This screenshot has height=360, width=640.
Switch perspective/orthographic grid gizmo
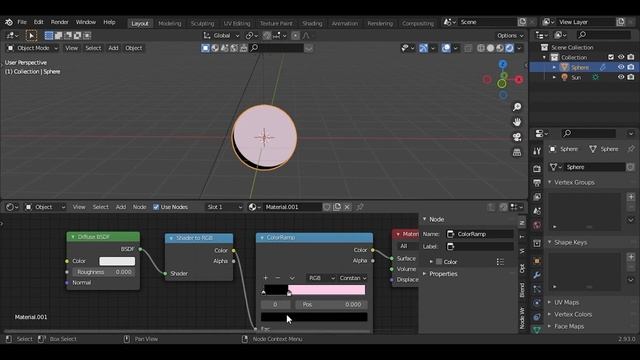point(517,152)
